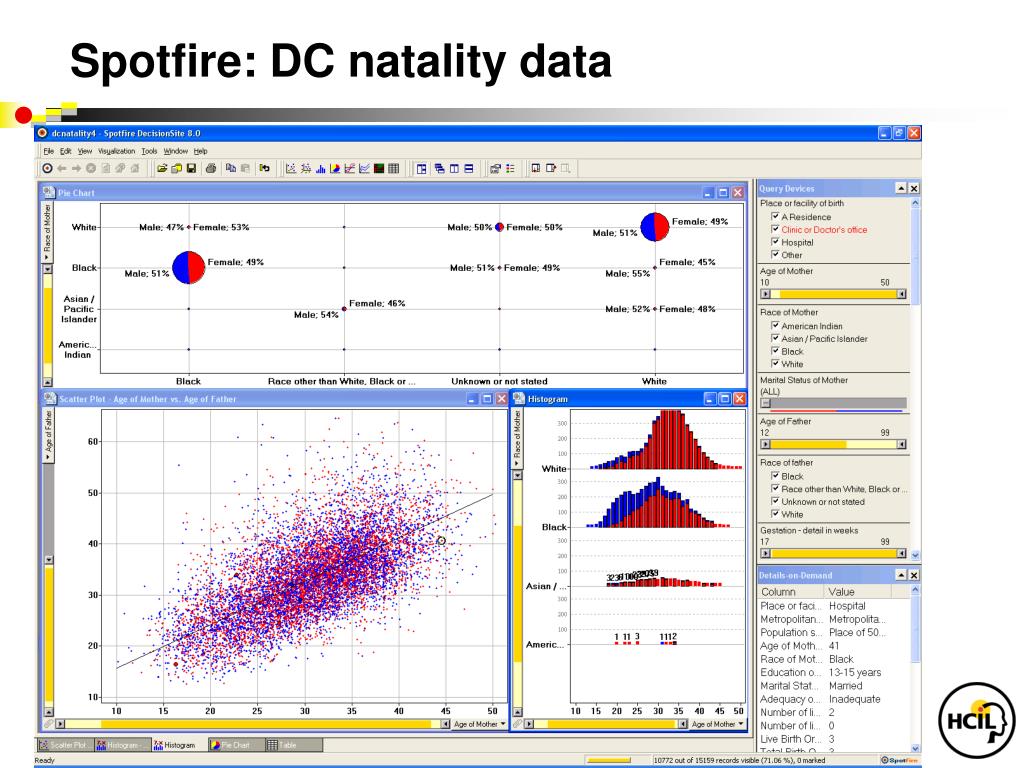Viewport: 1024px width, 768px height.
Task: Click the Query Devices scroll-down arrow
Action: [915, 555]
